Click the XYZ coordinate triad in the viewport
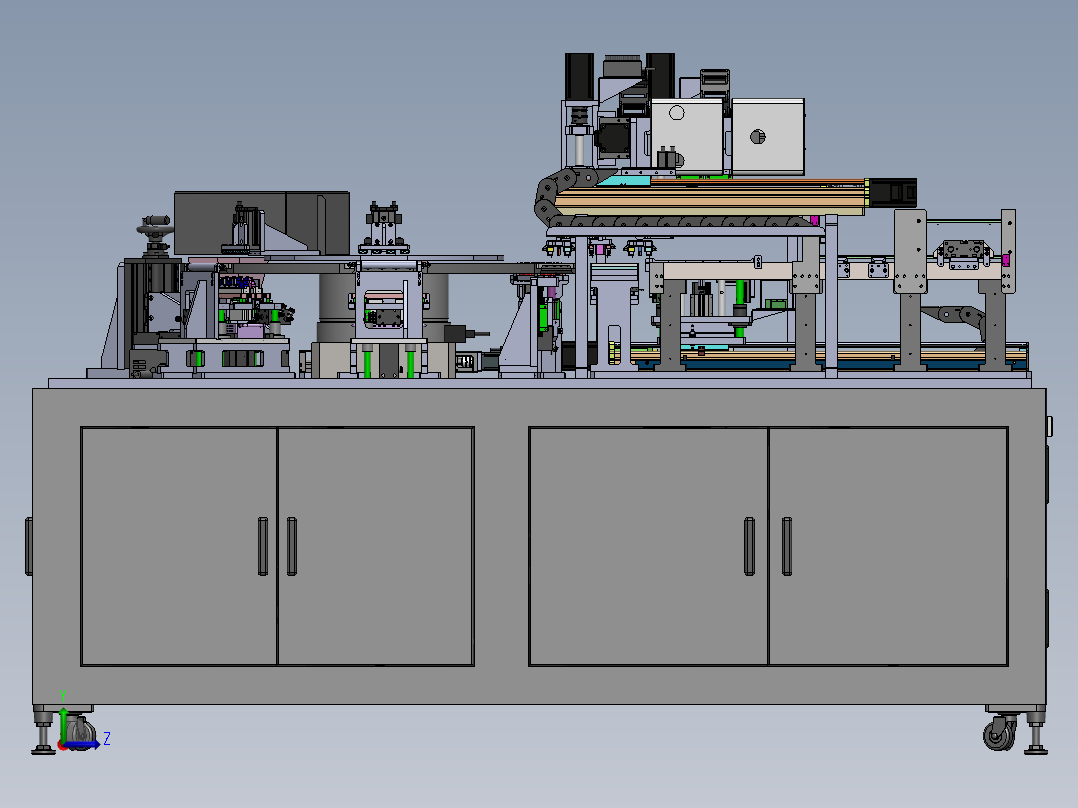The image size is (1078, 808). coord(82,722)
